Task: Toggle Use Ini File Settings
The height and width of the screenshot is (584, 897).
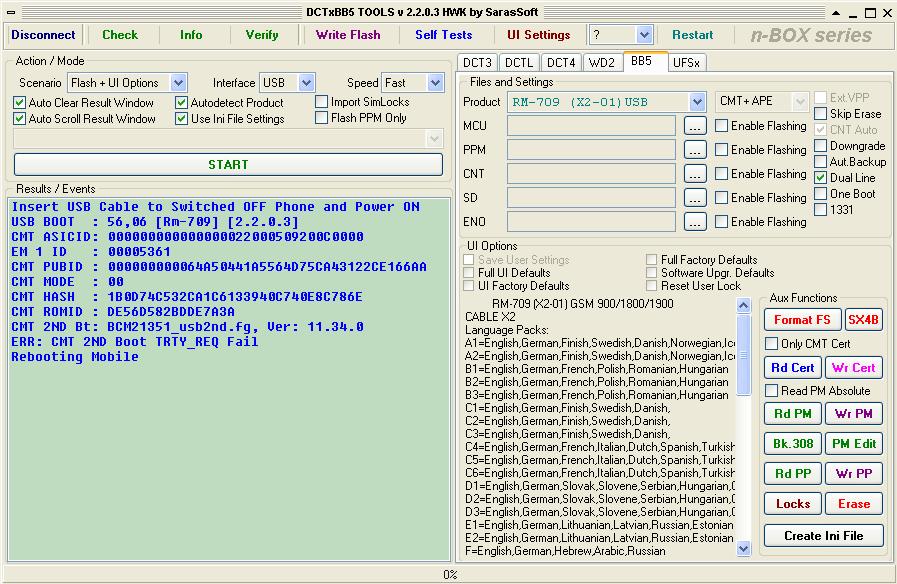Action: [x=181, y=119]
